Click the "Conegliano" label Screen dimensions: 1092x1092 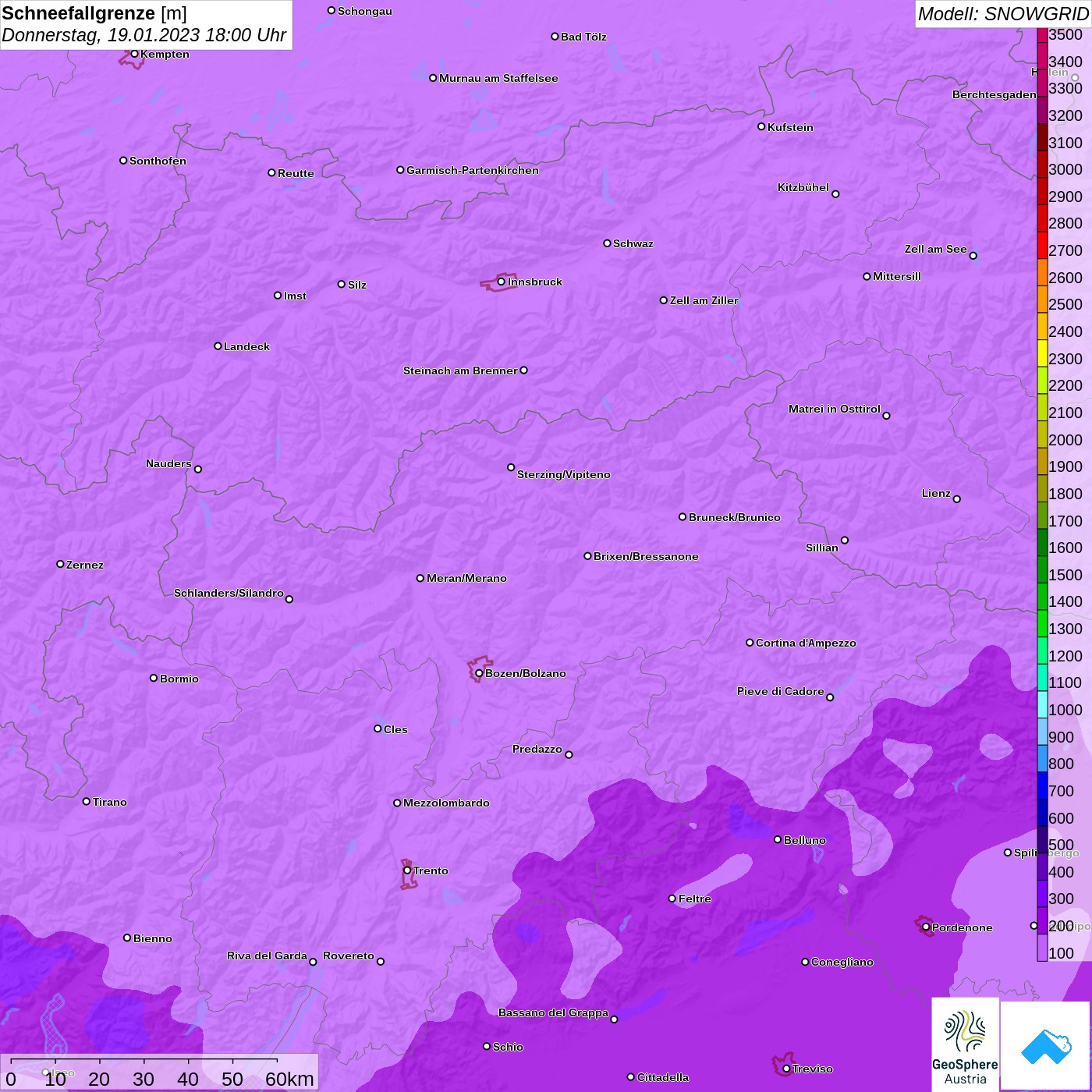click(842, 962)
